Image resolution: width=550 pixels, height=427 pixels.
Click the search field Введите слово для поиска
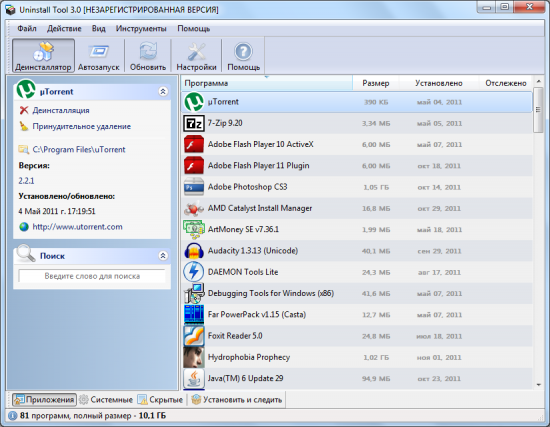(92, 276)
